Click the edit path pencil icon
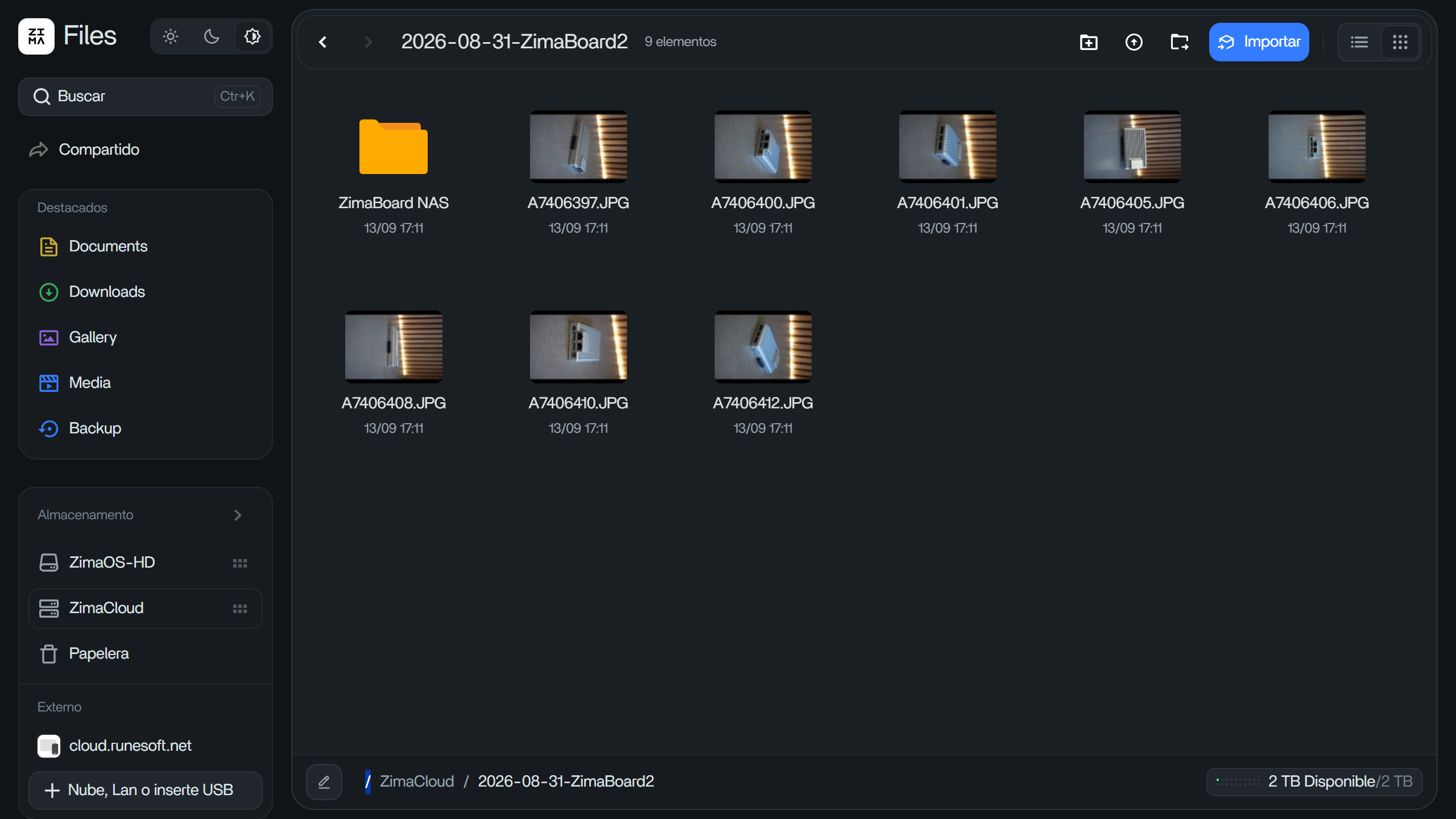This screenshot has width=1456, height=819. (x=324, y=782)
